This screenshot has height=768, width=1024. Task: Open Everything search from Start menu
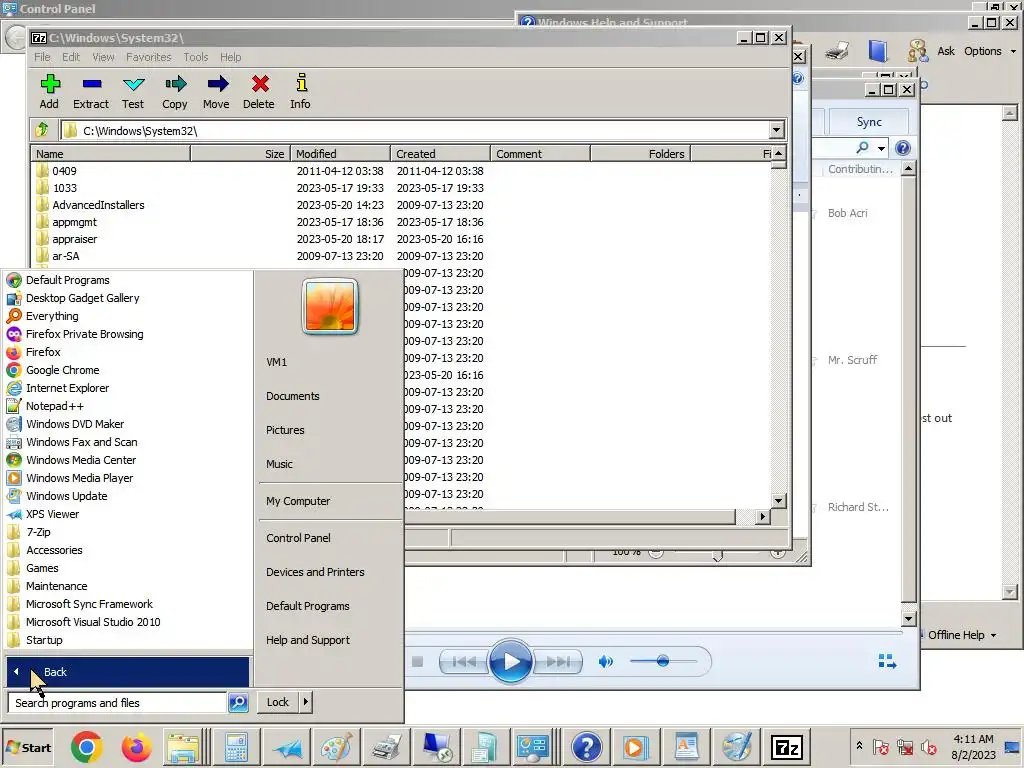pos(52,316)
